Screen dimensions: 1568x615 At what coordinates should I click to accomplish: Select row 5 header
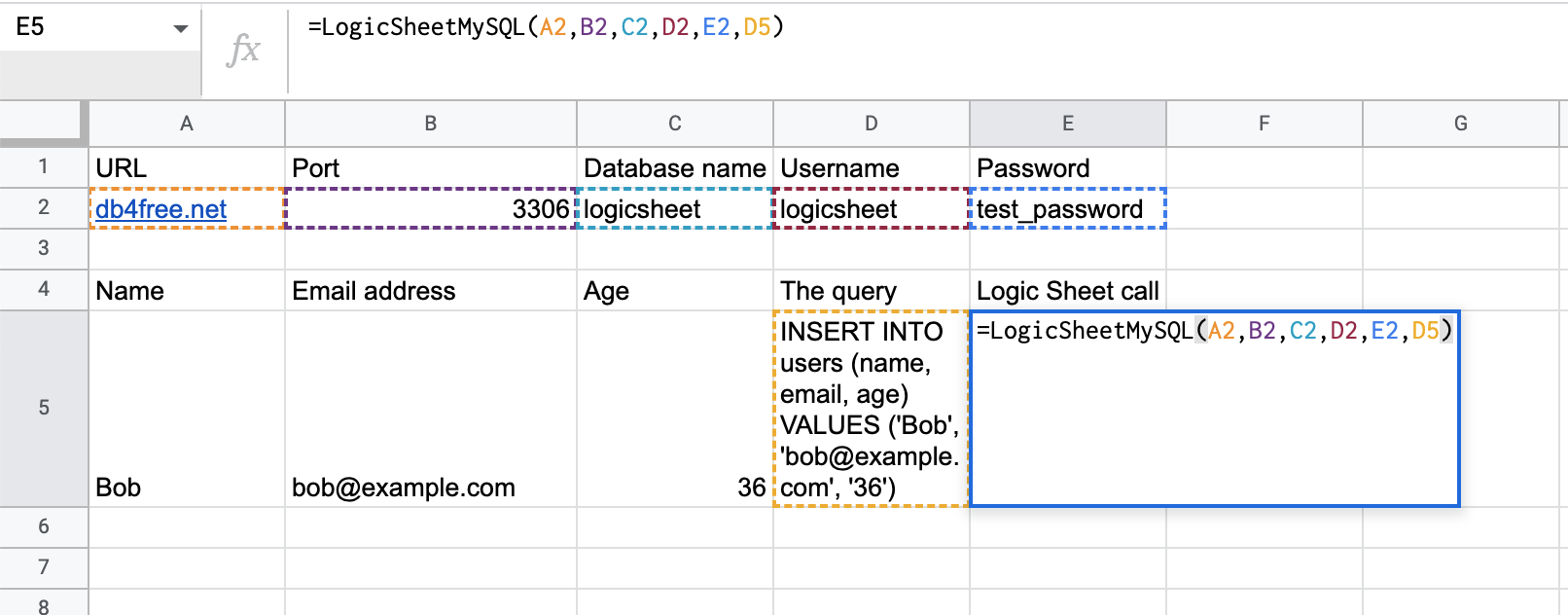pos(44,408)
